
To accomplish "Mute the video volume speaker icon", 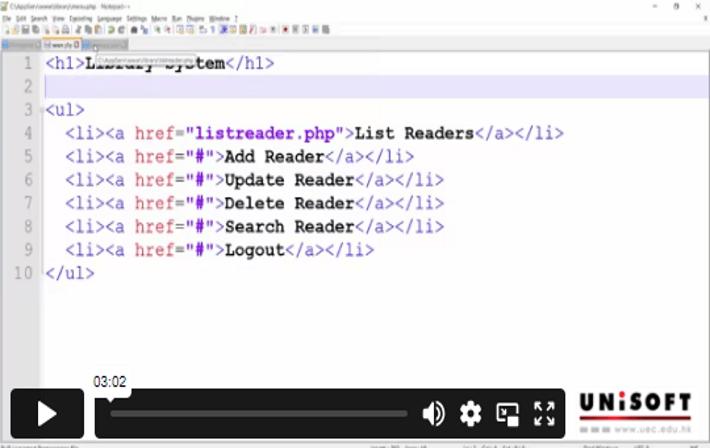I will (433, 414).
